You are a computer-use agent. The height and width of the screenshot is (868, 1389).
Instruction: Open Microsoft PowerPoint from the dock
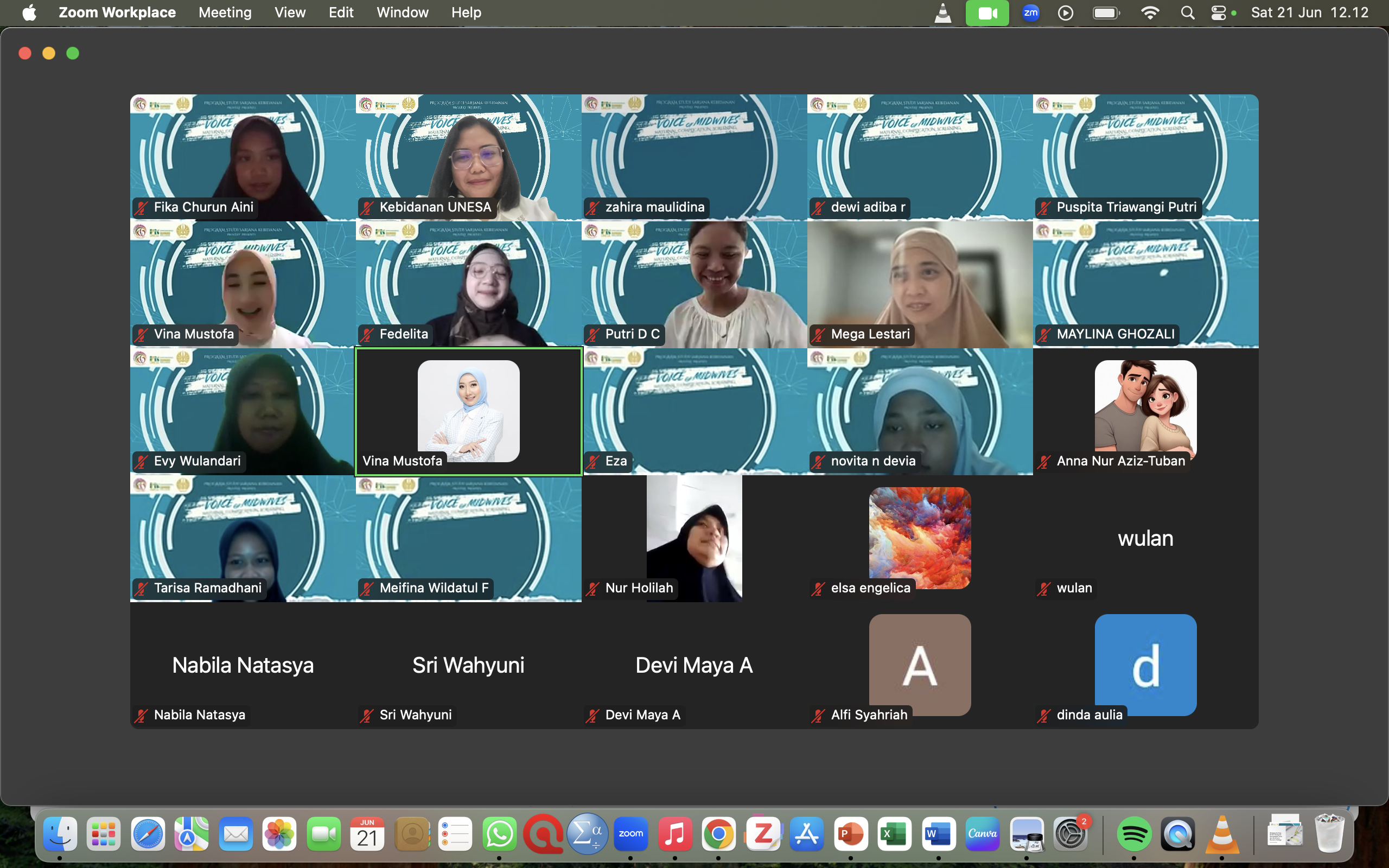(x=851, y=834)
